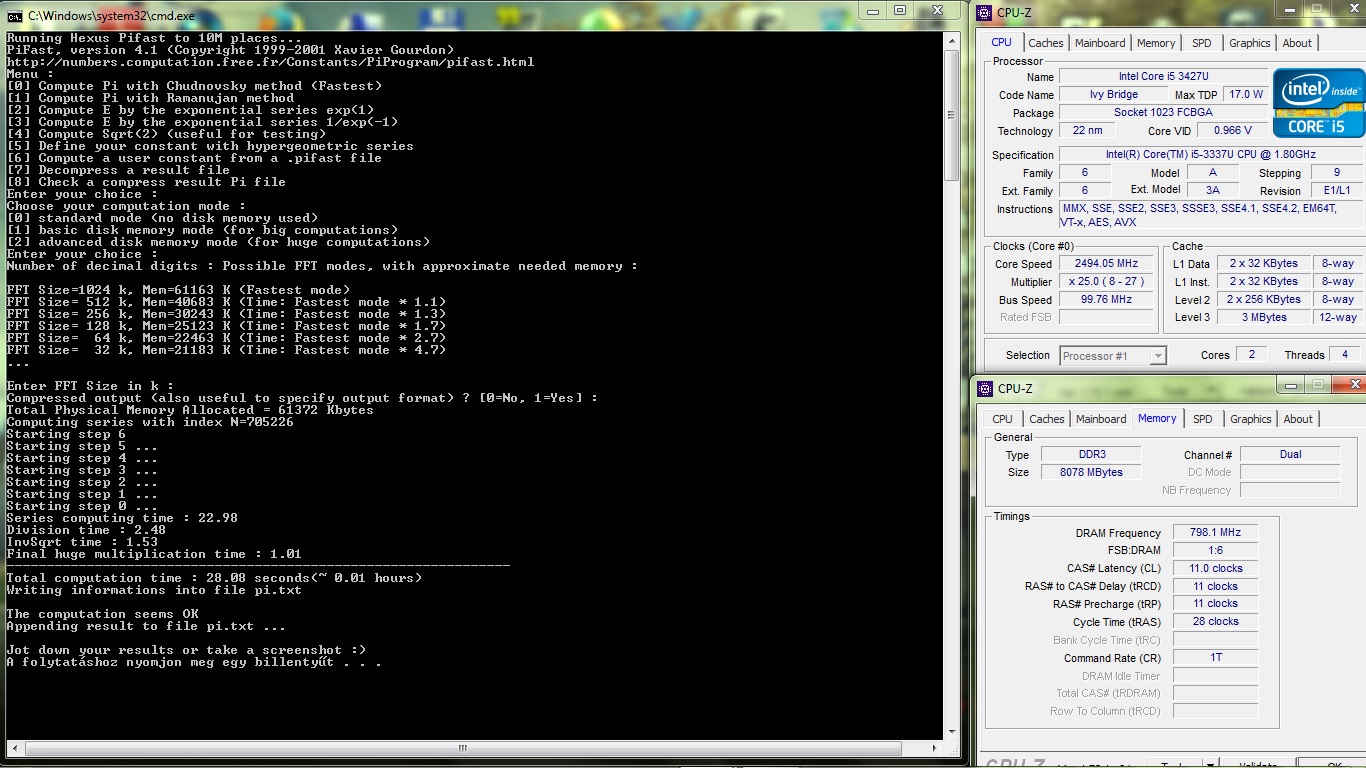This screenshot has width=1366, height=768.
Task: Click the CPU-Z icon in the processor window title bar
Action: 984,12
